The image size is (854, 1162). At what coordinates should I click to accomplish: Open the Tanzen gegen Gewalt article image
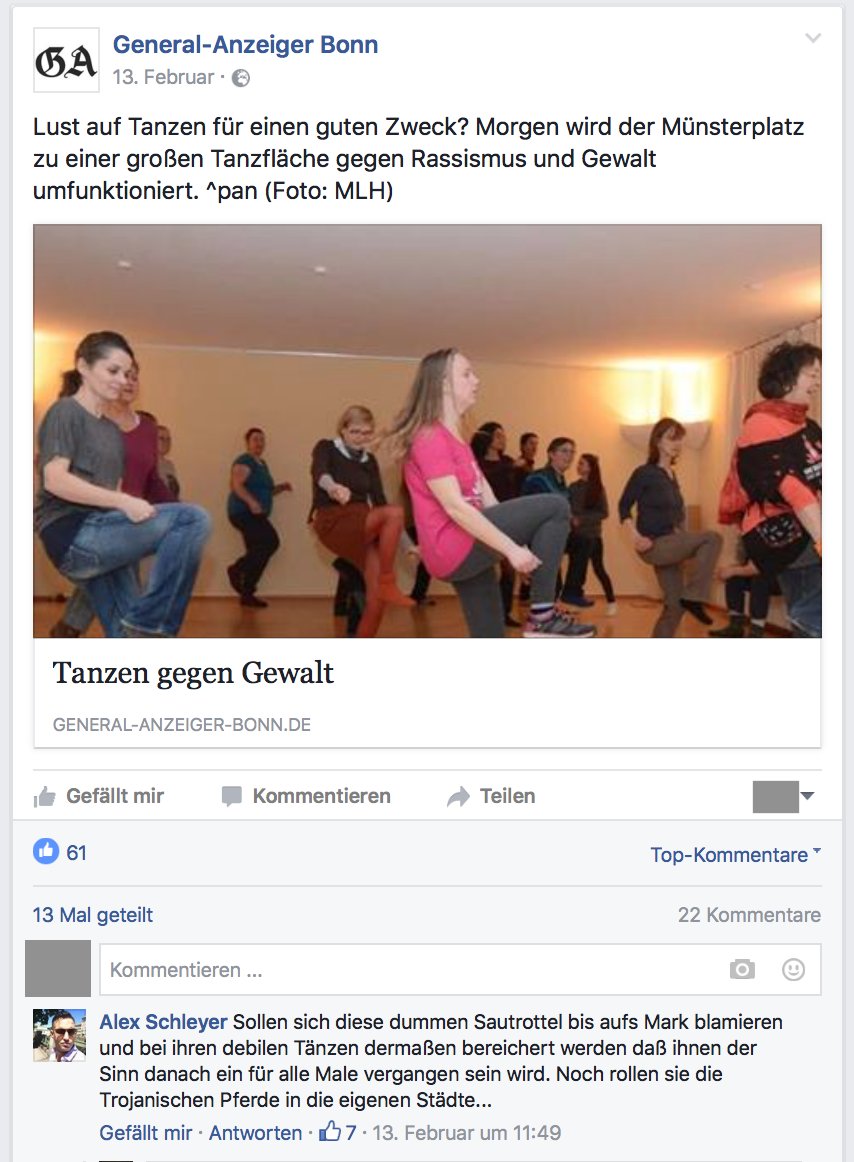click(x=427, y=431)
